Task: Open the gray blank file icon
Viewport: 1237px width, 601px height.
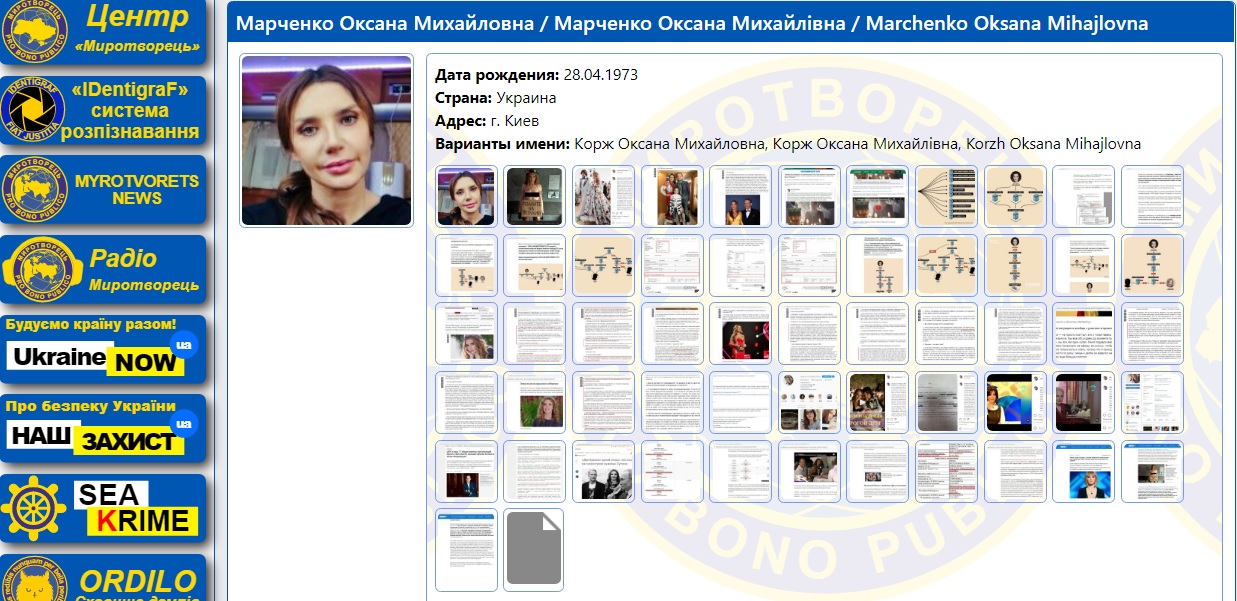Action: (x=534, y=548)
